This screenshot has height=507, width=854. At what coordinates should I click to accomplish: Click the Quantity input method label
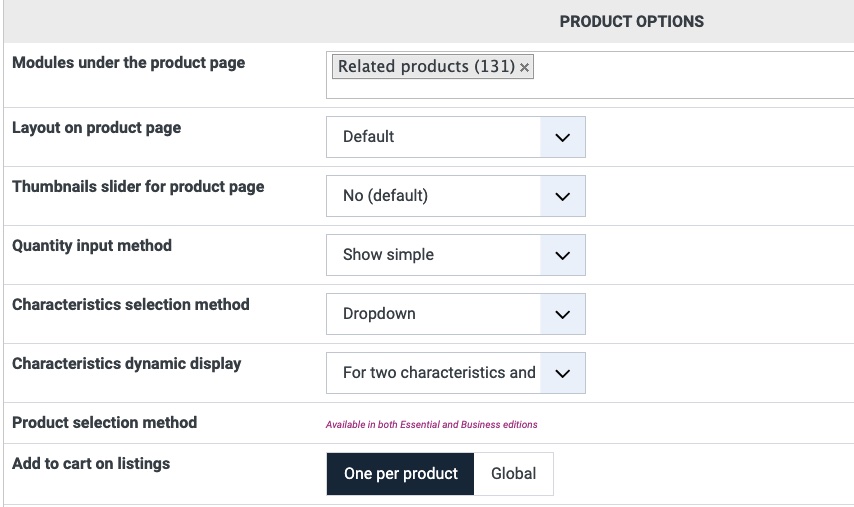(92, 246)
